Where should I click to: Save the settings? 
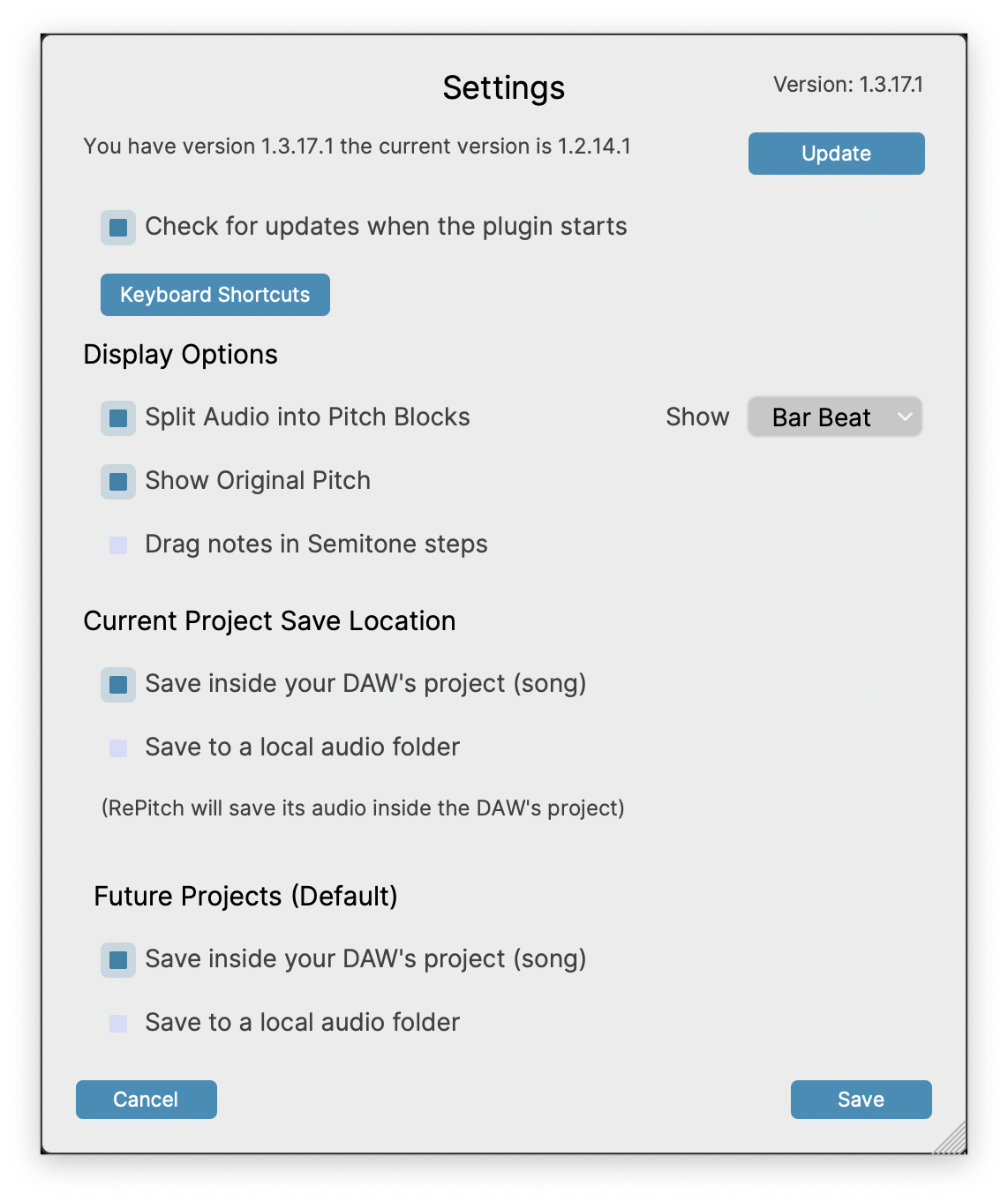(x=861, y=1100)
